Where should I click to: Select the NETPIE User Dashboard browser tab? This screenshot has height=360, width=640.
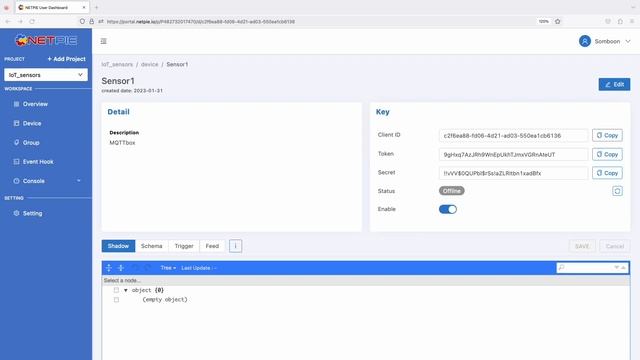52,7
